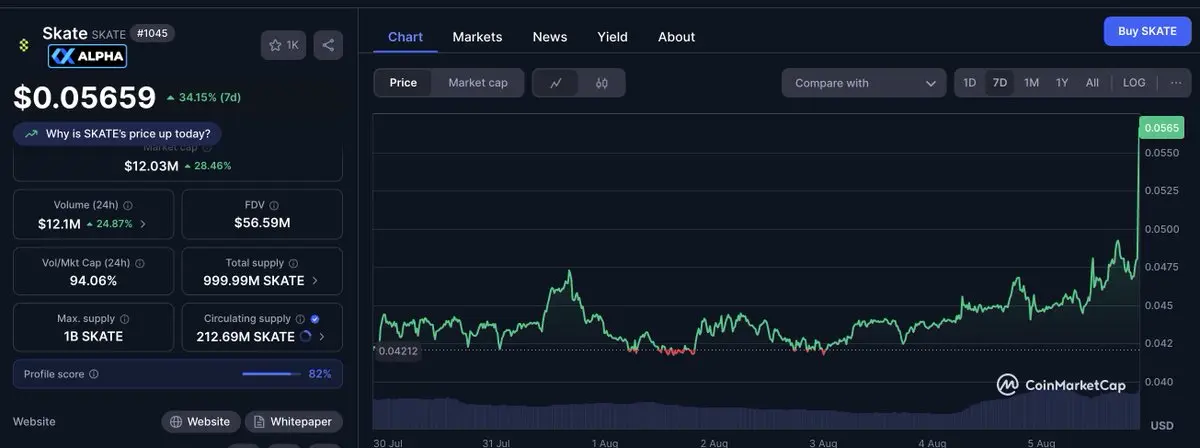Click the Skate token logo icon
The height and width of the screenshot is (448, 1200).
tap(25, 45)
